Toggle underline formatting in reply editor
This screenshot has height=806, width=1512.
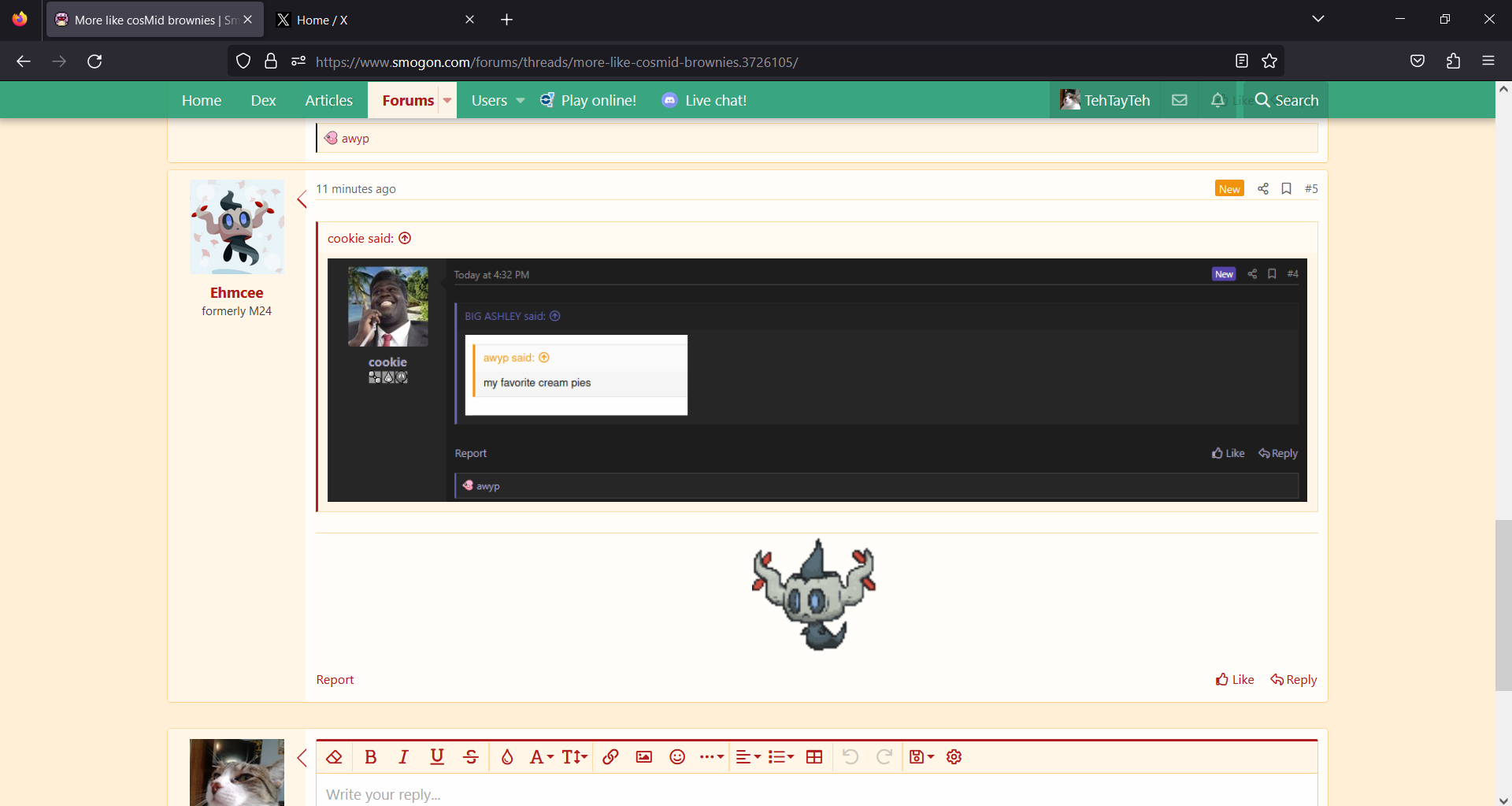(x=437, y=757)
